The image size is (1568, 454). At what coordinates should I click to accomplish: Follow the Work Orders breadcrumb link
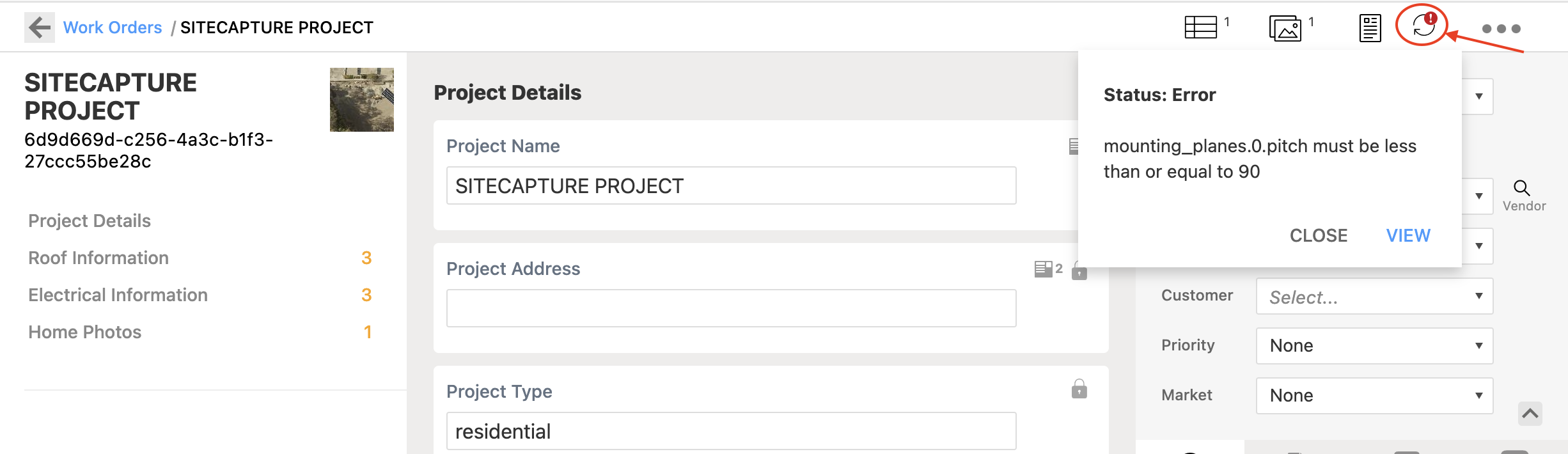point(113,27)
